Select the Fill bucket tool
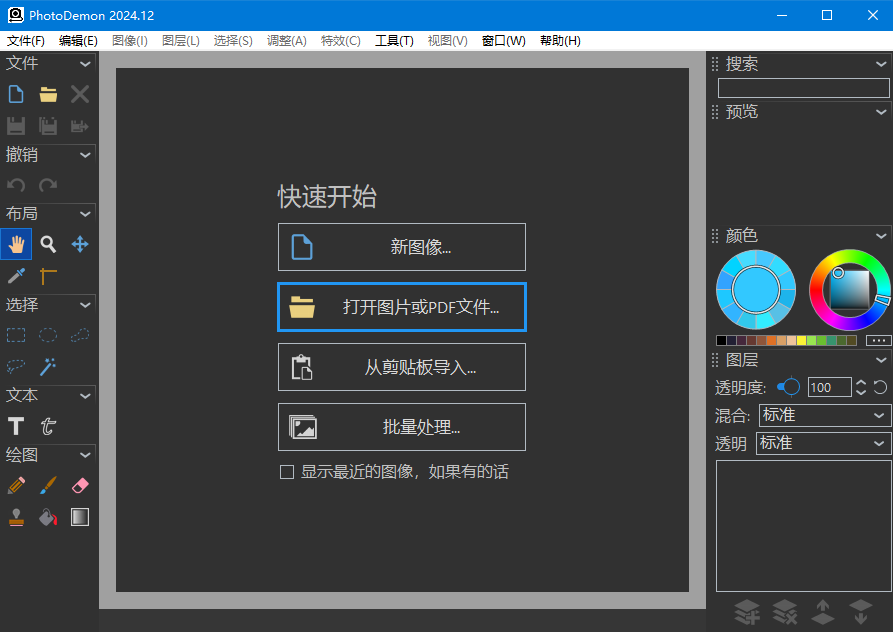 47,517
